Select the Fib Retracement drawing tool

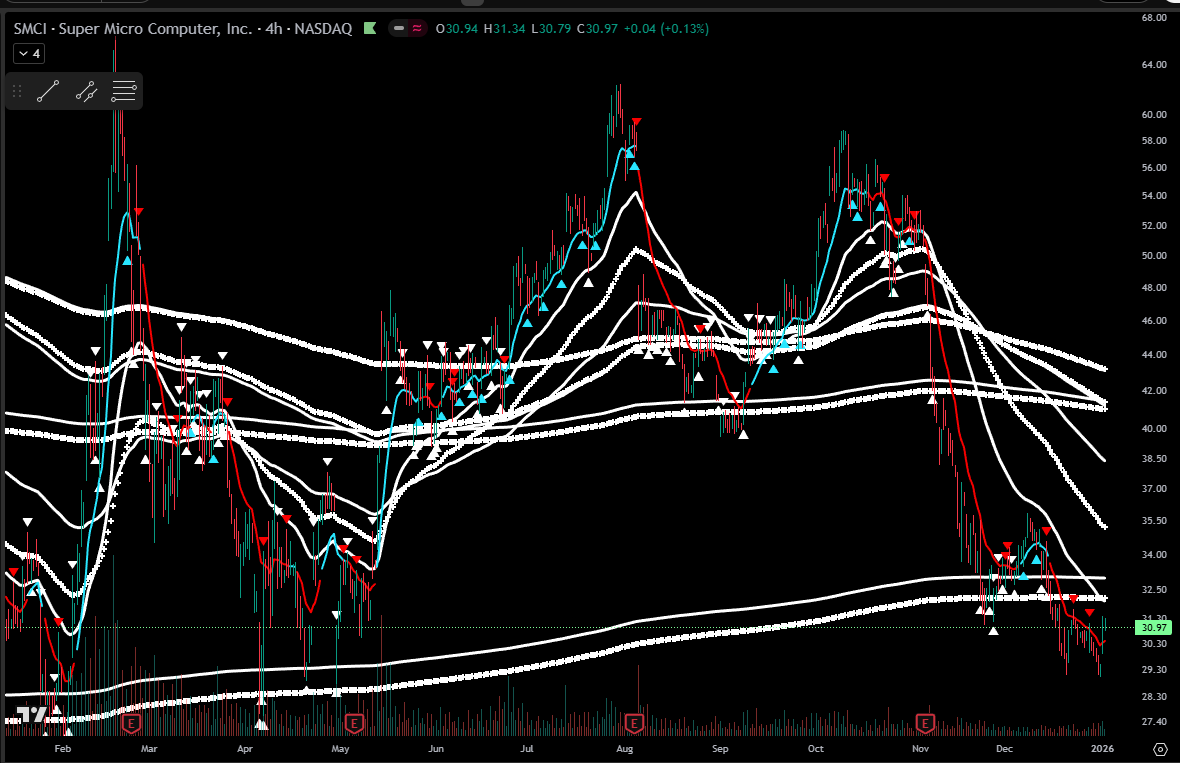pyautogui.click(x=123, y=92)
